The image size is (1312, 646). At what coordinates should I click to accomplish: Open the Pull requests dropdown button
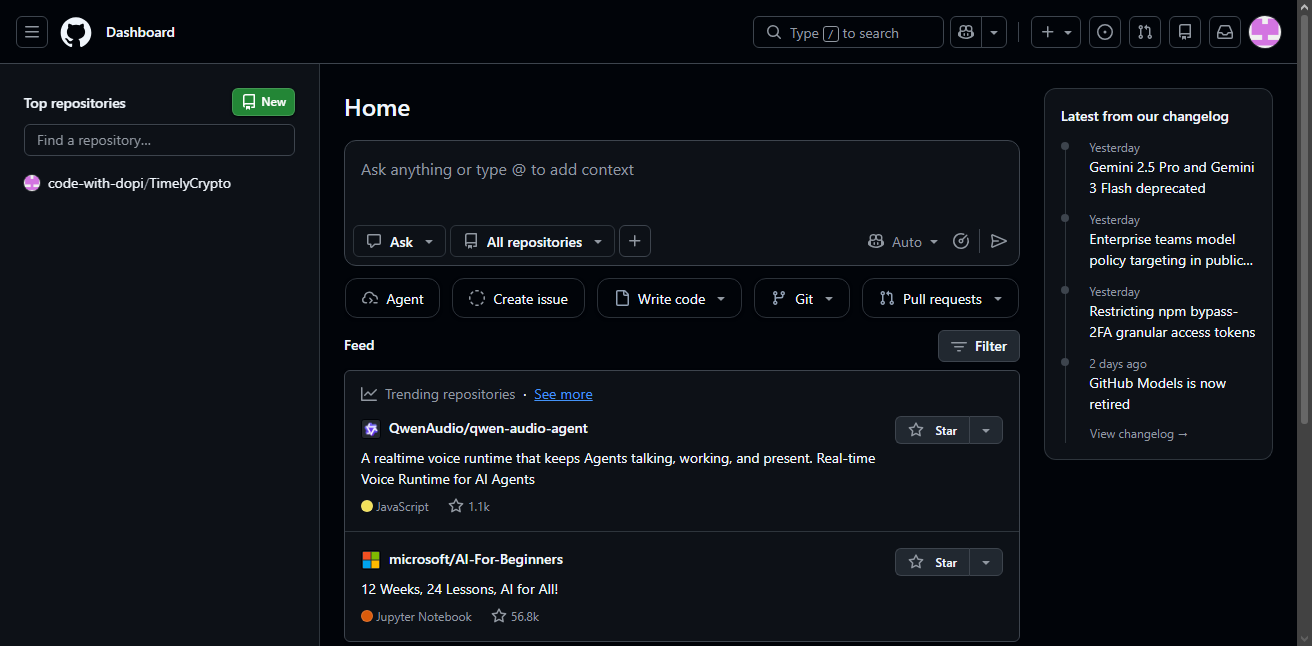pyautogui.click(x=940, y=298)
